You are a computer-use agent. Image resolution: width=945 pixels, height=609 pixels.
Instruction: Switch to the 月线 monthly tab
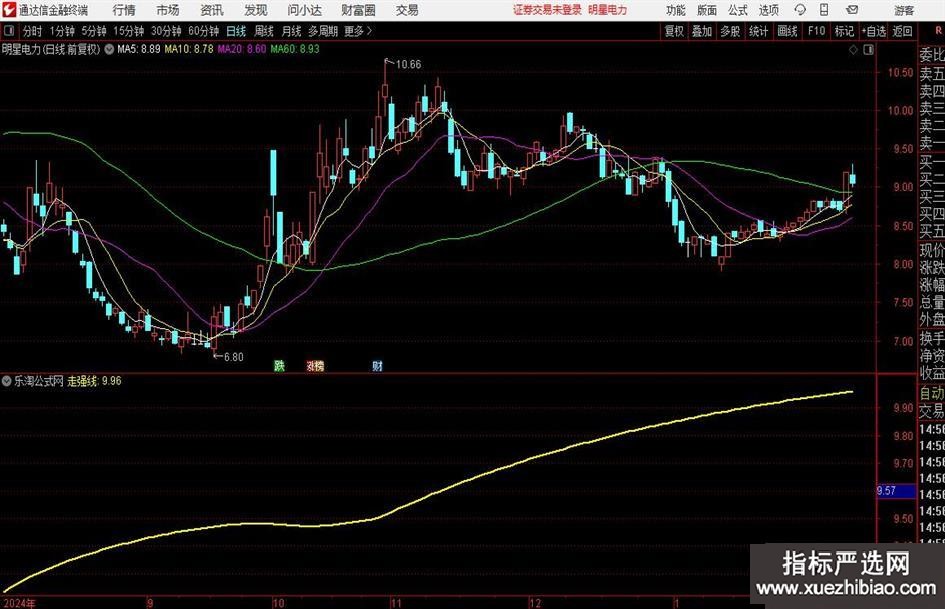pyautogui.click(x=292, y=31)
